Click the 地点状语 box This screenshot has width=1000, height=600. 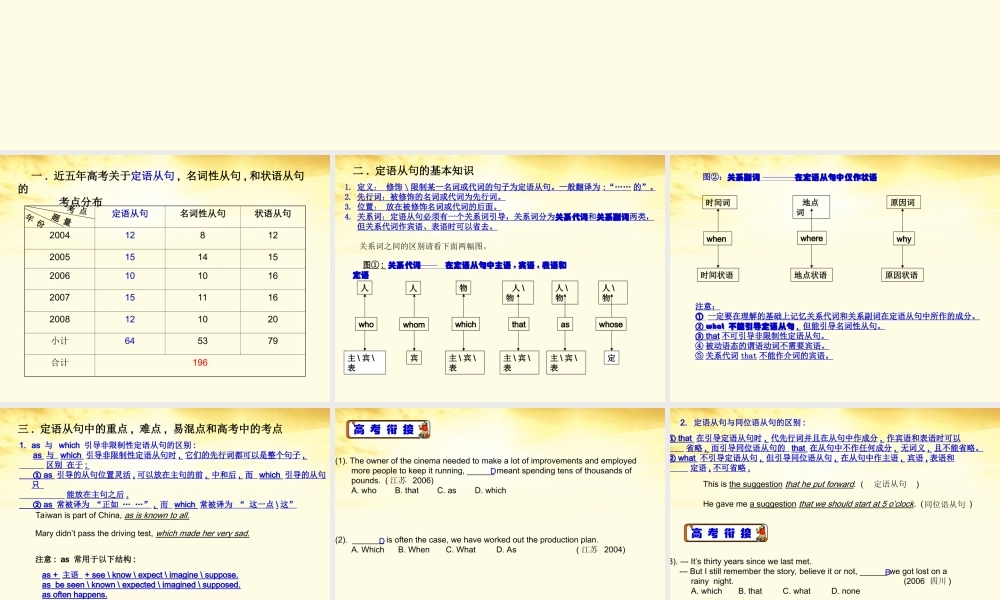pyautogui.click(x=811, y=275)
